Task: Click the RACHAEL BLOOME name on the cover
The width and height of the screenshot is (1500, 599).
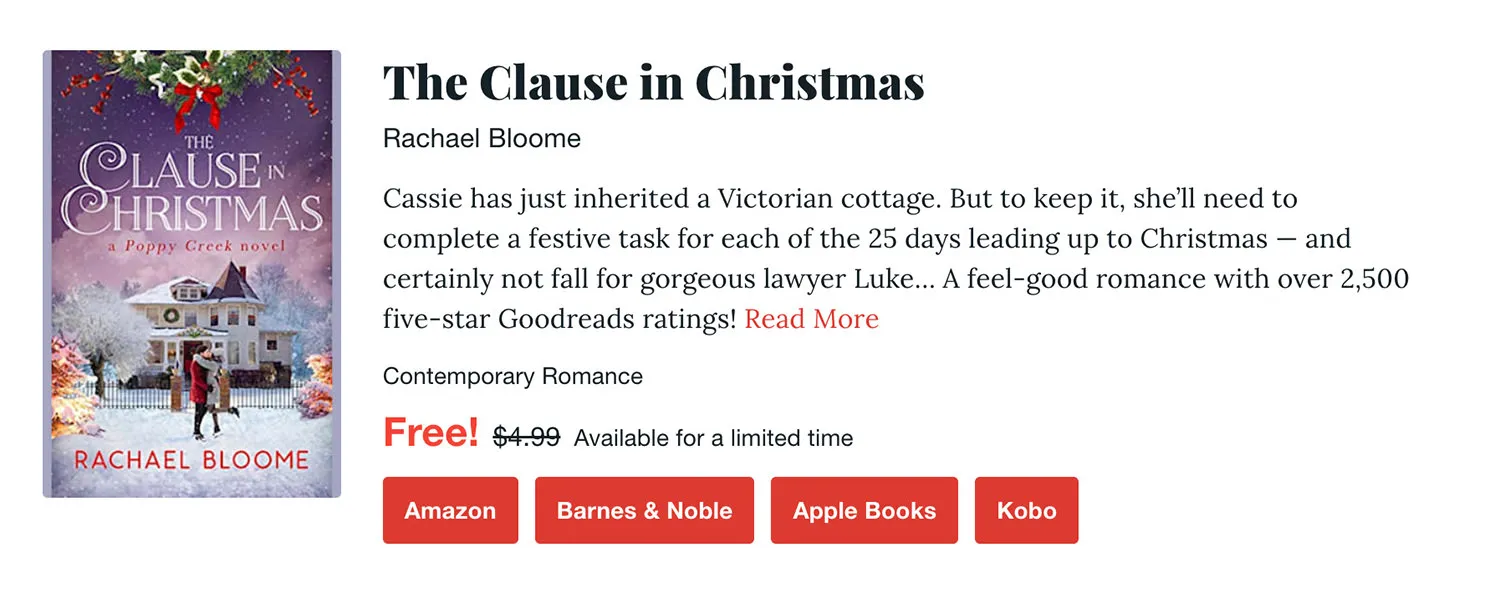Action: pos(192,460)
